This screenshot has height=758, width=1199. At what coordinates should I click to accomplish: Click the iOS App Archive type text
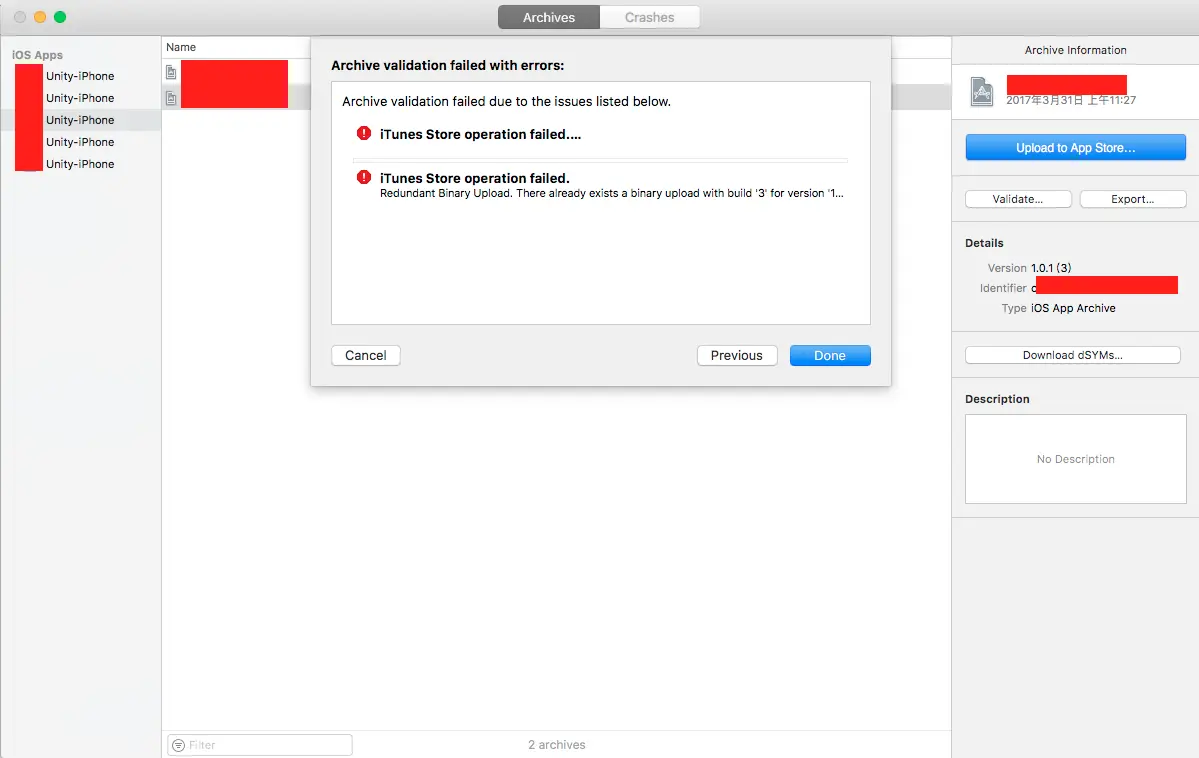pos(1073,308)
